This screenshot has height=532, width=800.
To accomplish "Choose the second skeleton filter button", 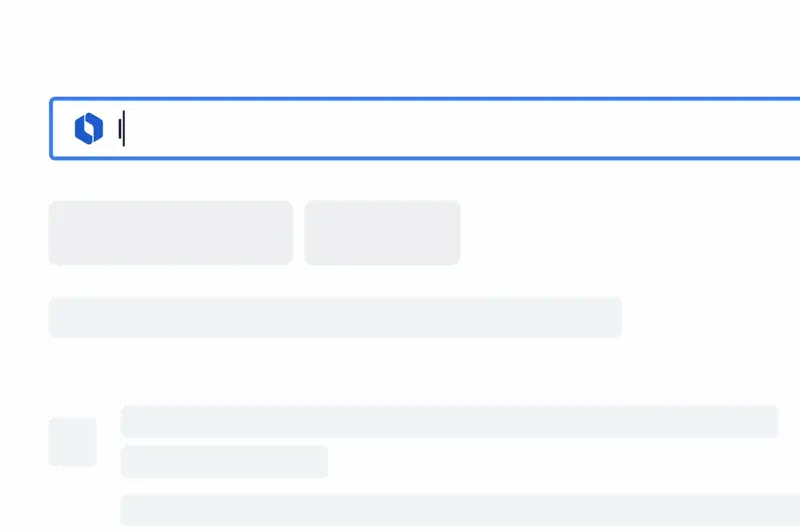I will pos(382,233).
